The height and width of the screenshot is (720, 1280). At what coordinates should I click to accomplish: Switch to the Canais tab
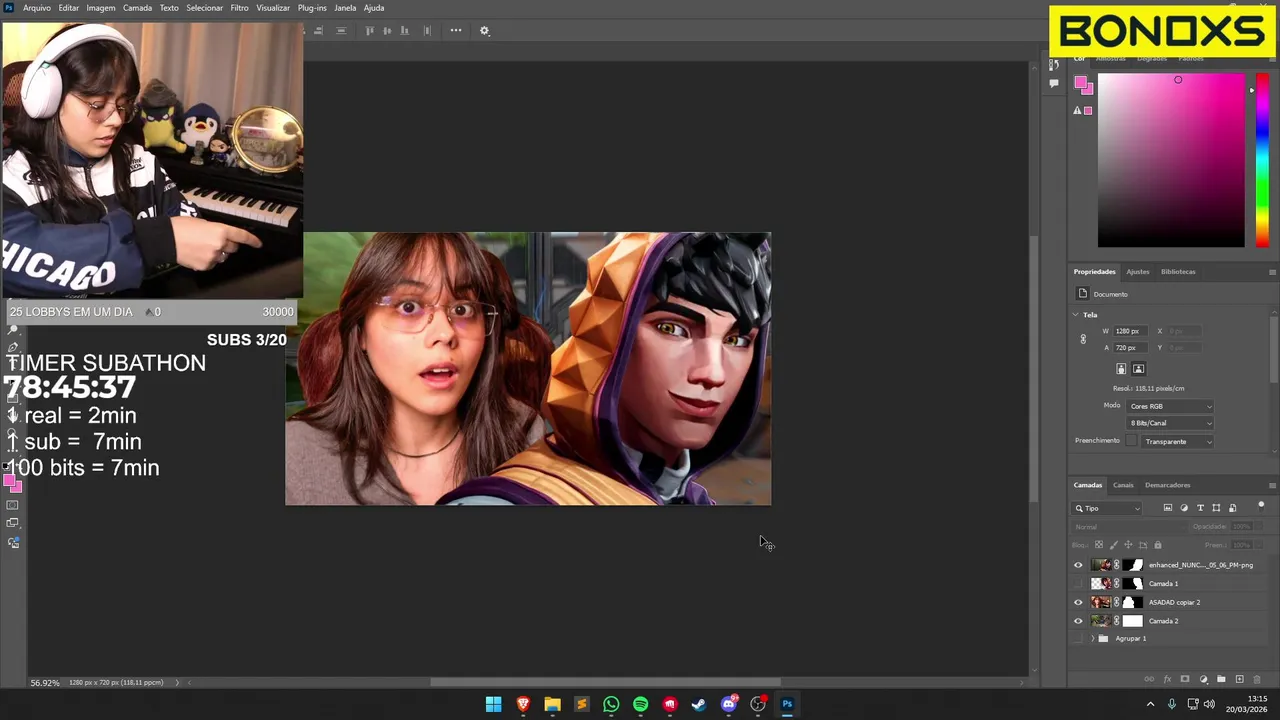coord(1123,485)
